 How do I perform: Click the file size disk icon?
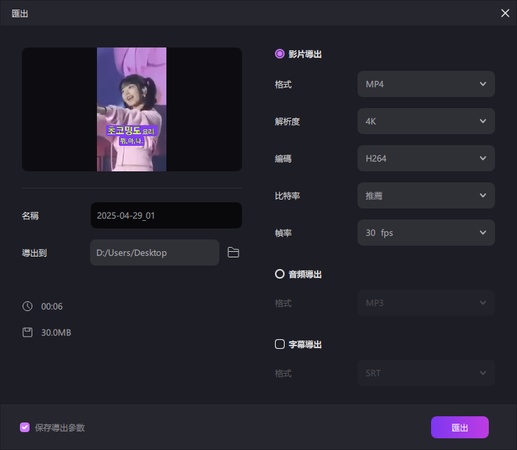click(x=27, y=332)
